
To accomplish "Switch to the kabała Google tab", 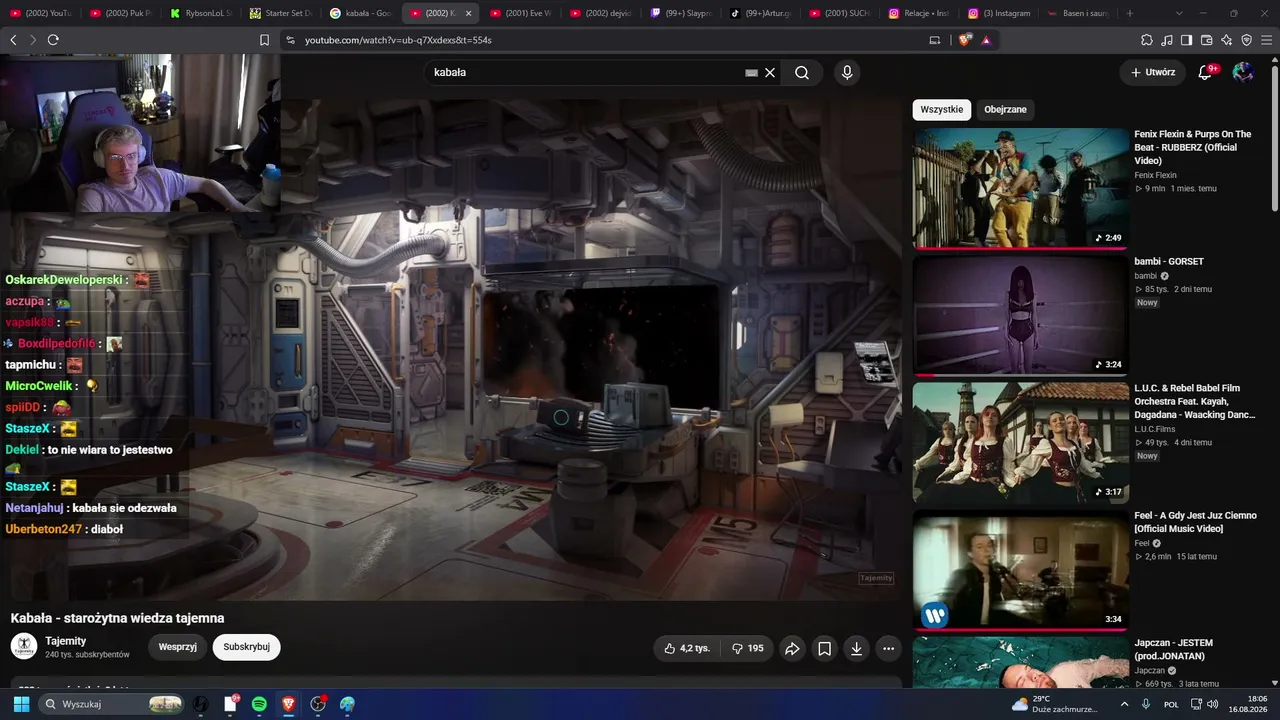I will (x=361, y=13).
